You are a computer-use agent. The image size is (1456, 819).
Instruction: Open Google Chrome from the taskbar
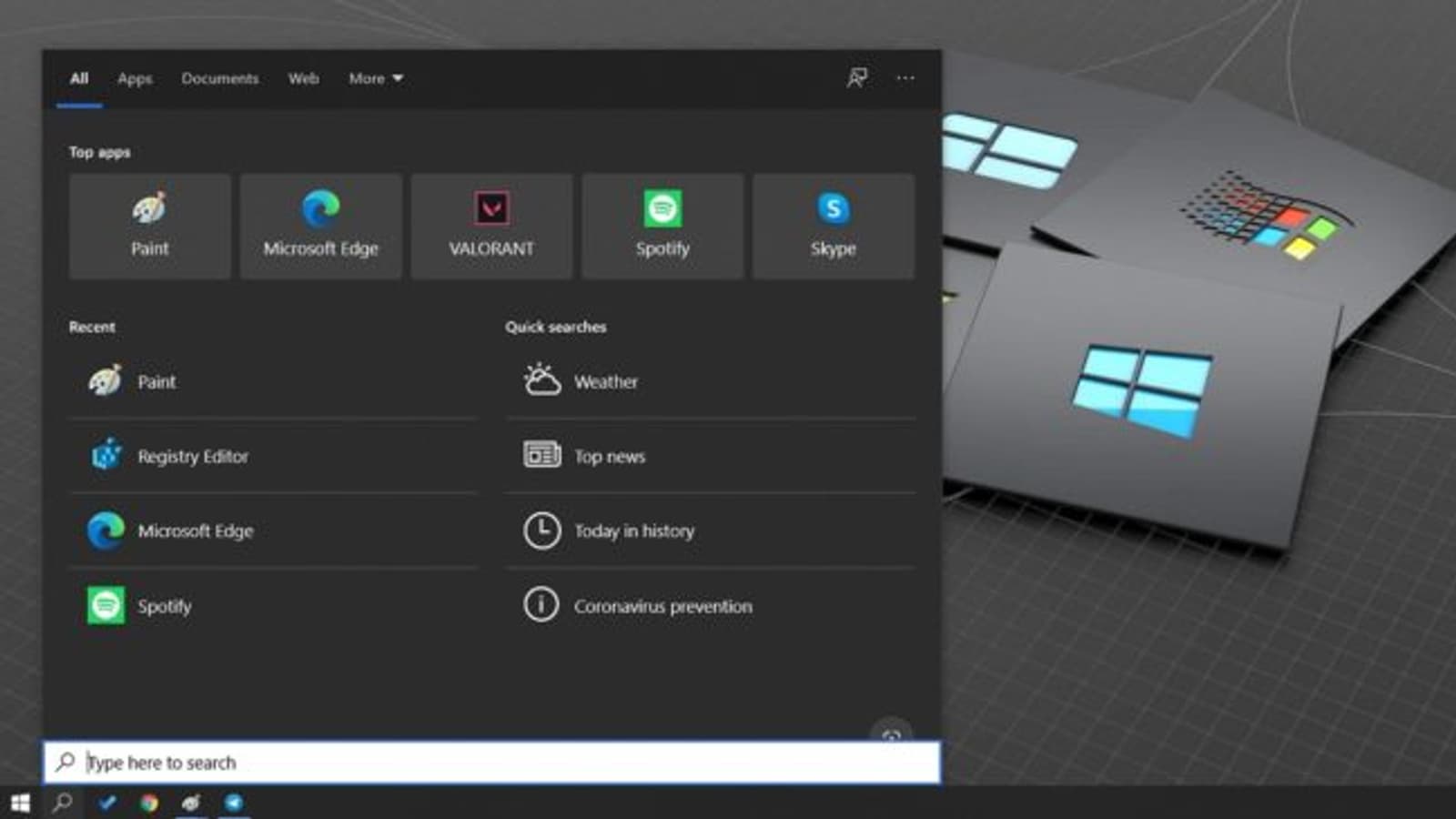pos(149,803)
